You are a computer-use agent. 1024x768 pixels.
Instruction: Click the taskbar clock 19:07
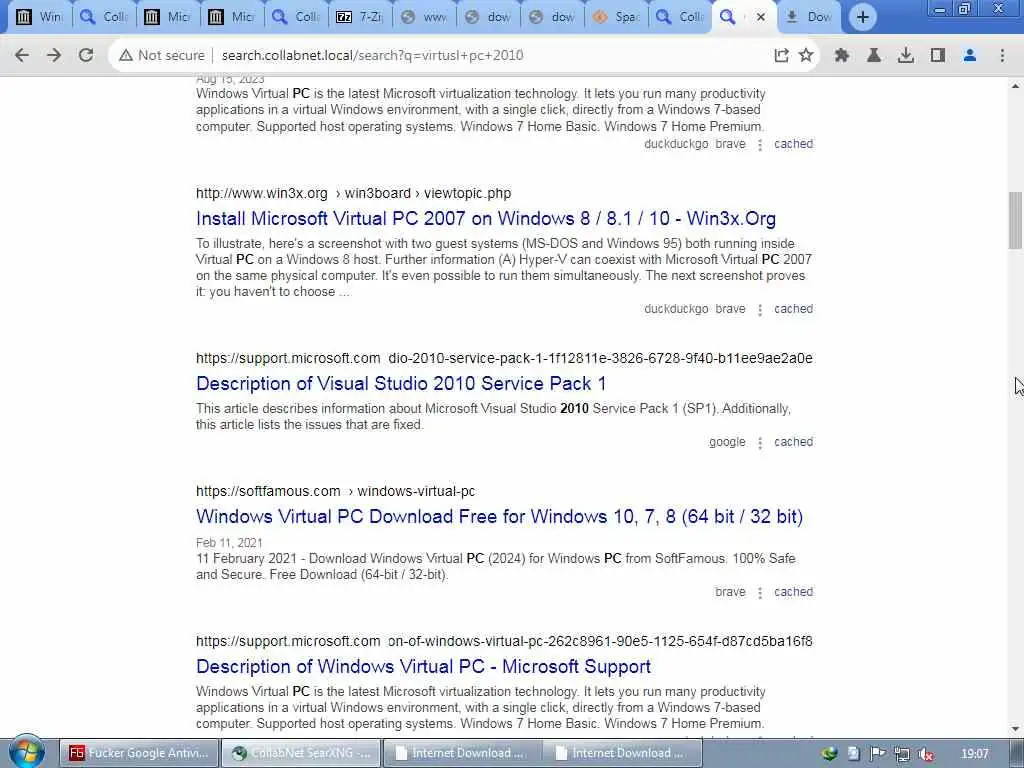click(974, 754)
